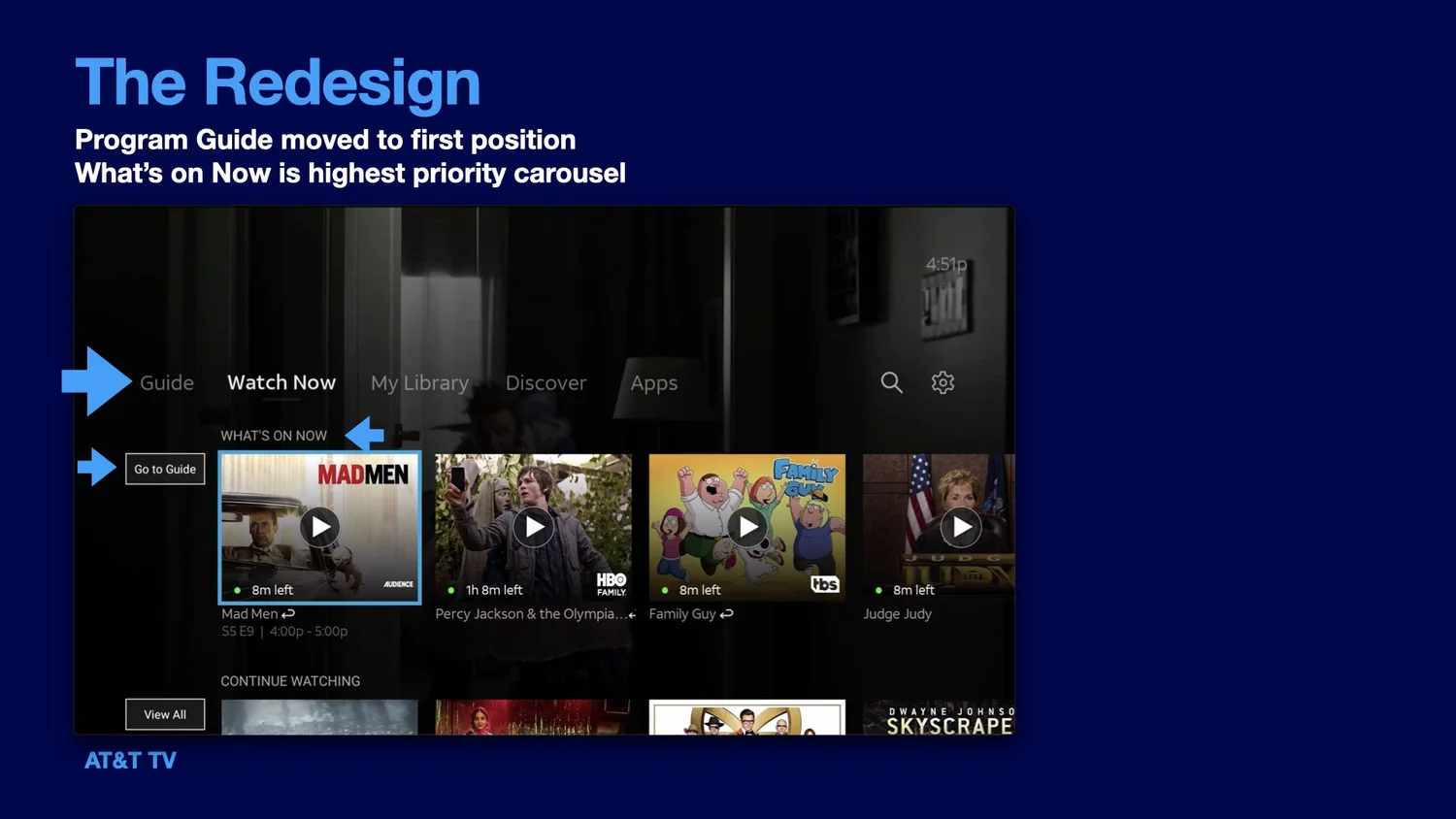Click the restart arrow next to Mad Men title

[x=288, y=613]
